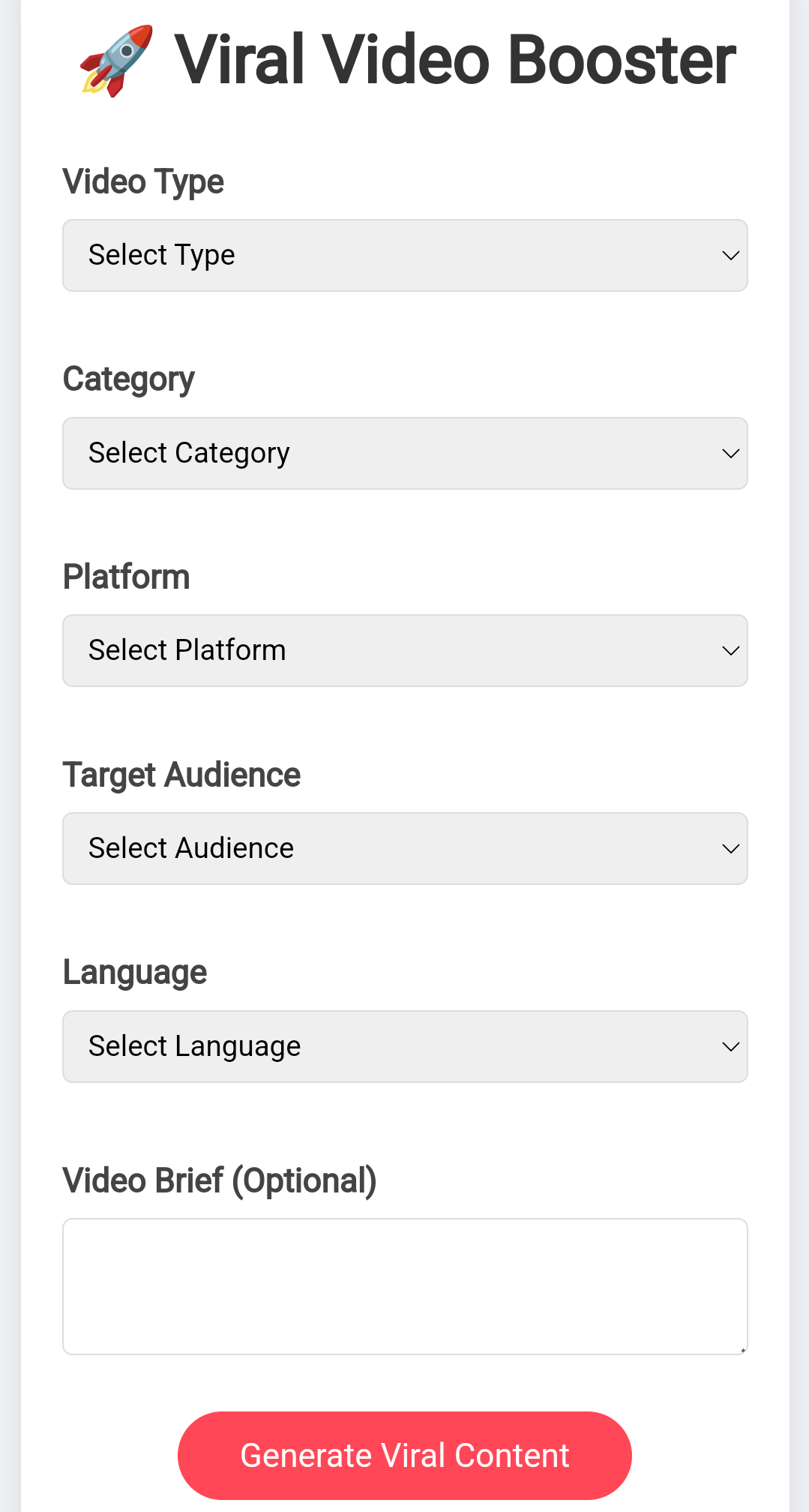
Task: Expand the Select Audience dropdown
Action: click(x=404, y=849)
